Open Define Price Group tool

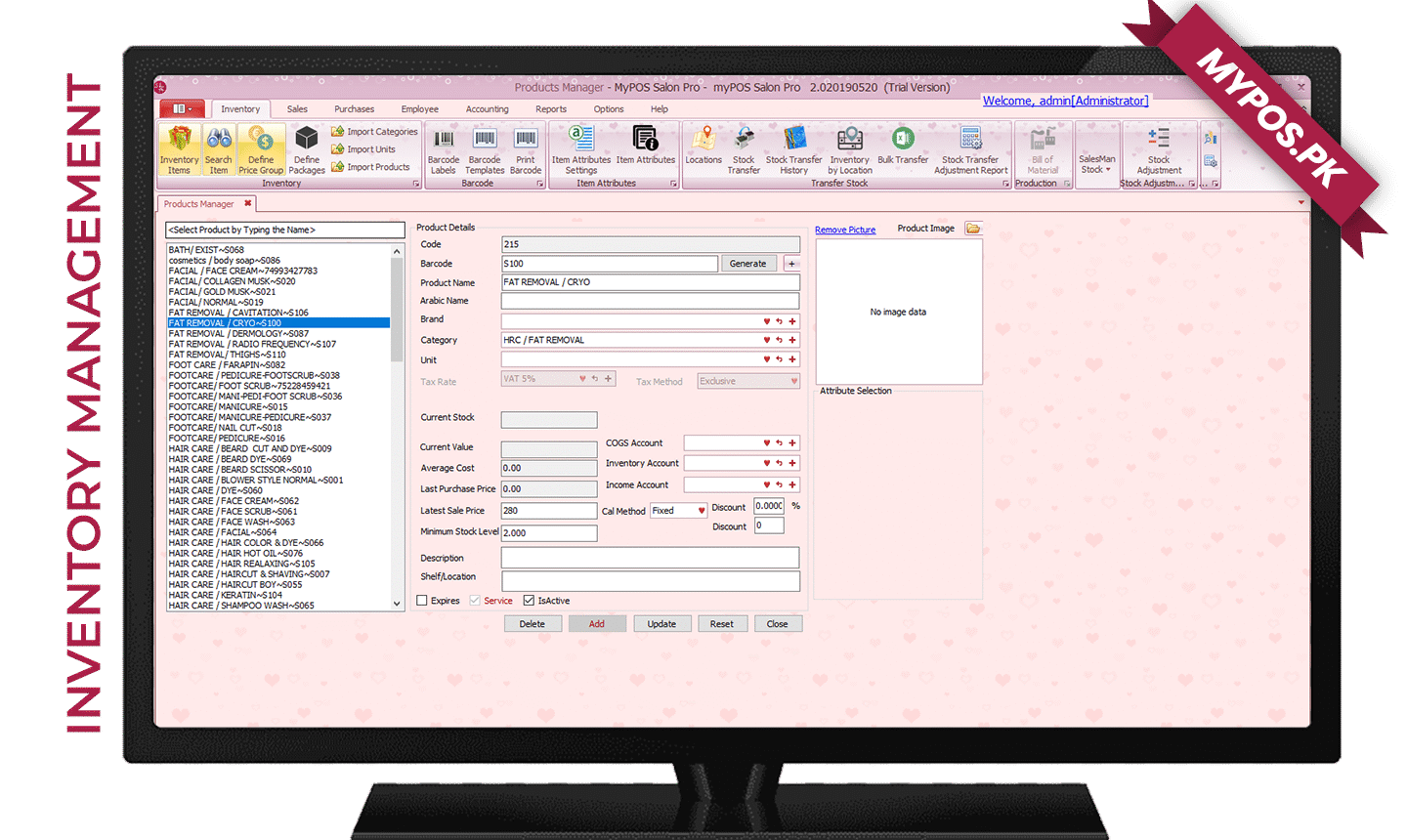pyautogui.click(x=261, y=149)
